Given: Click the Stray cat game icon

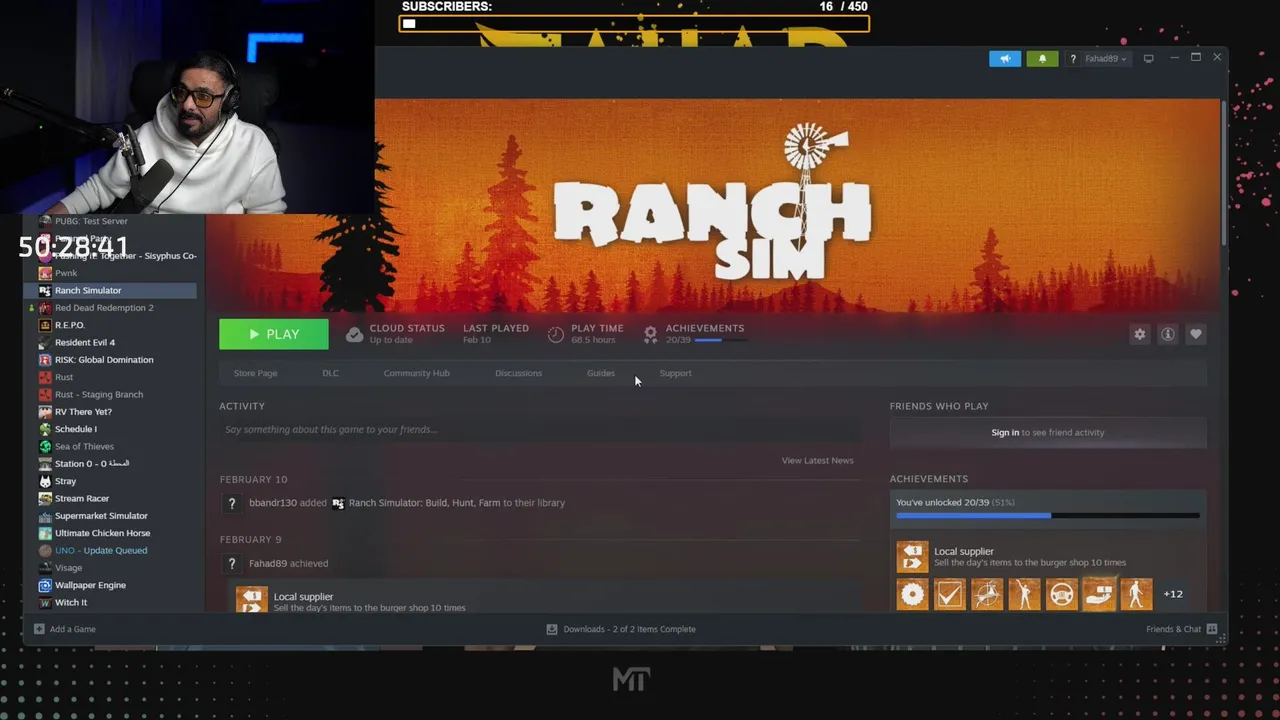Looking at the screenshot, I should (x=45, y=481).
